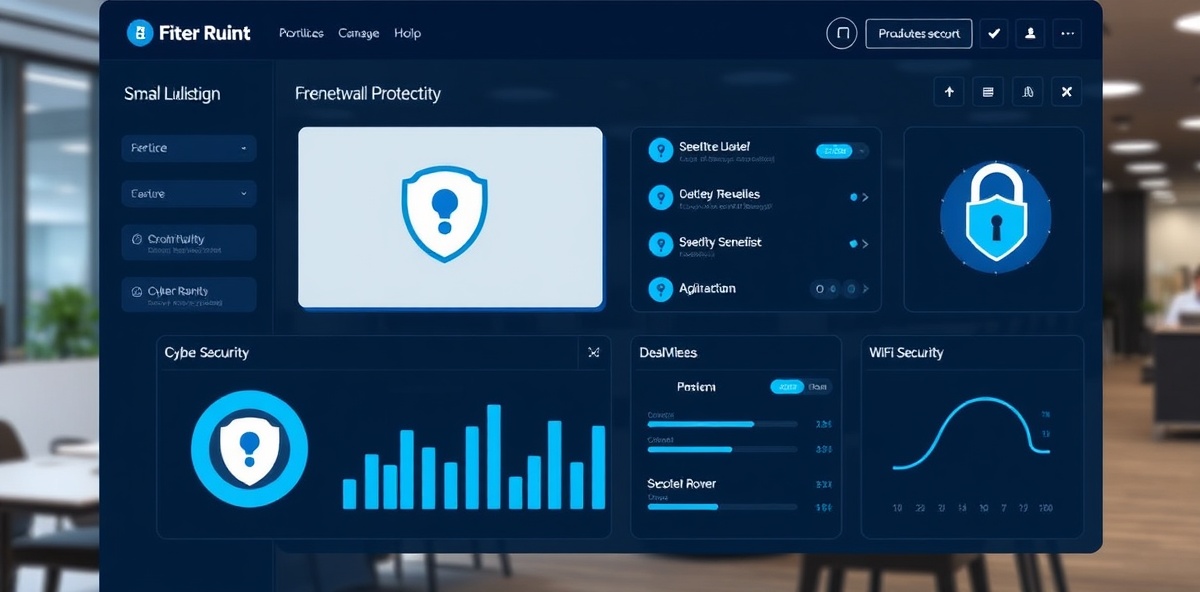Open the Camage menu

pyautogui.click(x=358, y=33)
